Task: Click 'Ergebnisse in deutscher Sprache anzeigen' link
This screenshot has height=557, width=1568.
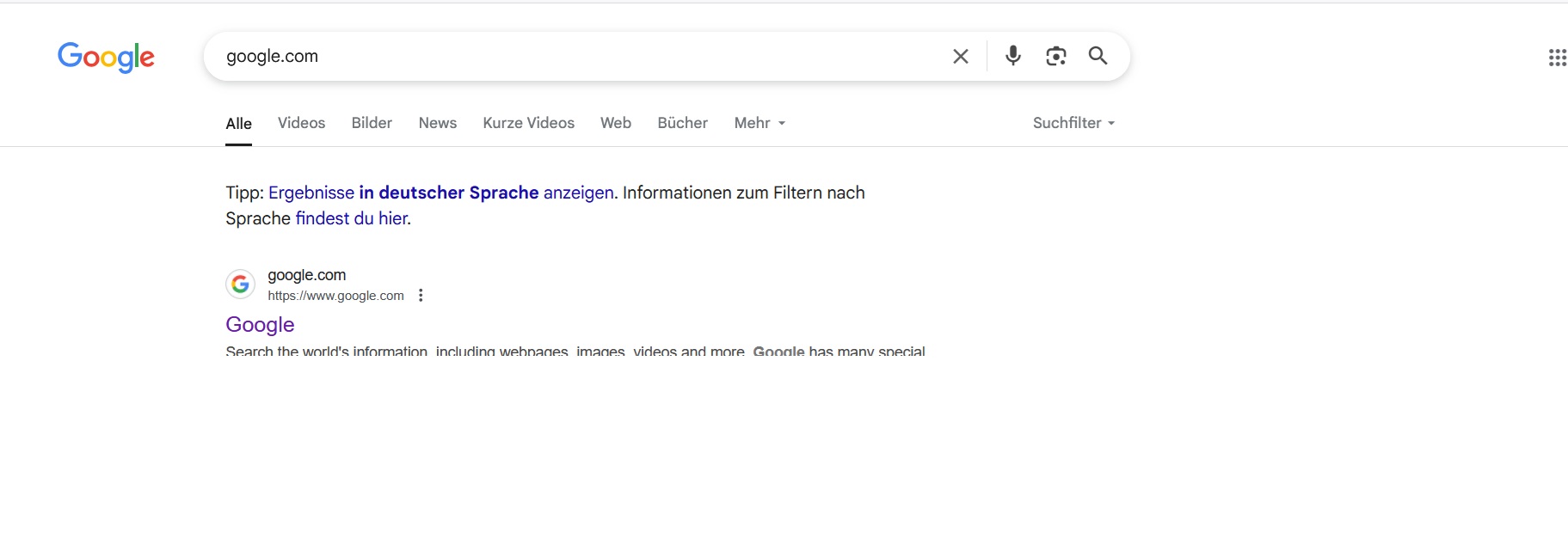Action: [x=441, y=193]
